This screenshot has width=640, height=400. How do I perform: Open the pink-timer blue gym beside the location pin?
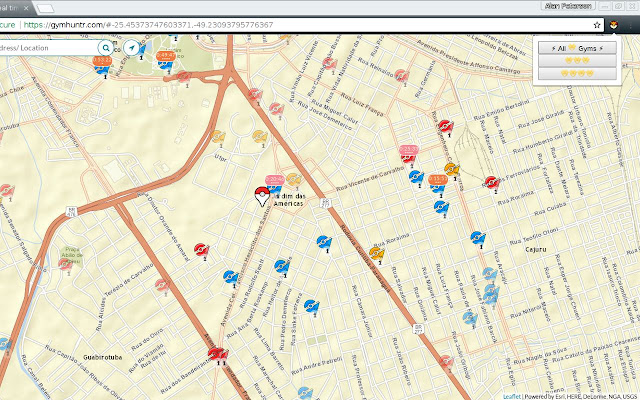(x=275, y=184)
